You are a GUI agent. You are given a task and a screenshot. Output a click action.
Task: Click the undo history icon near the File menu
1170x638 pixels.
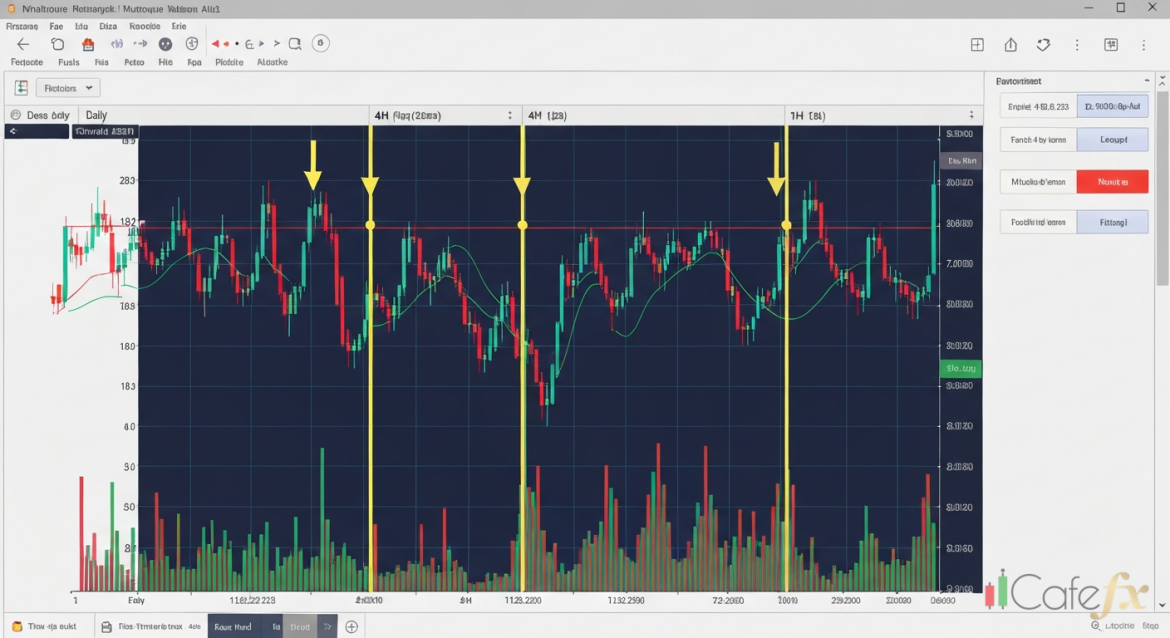click(57, 43)
